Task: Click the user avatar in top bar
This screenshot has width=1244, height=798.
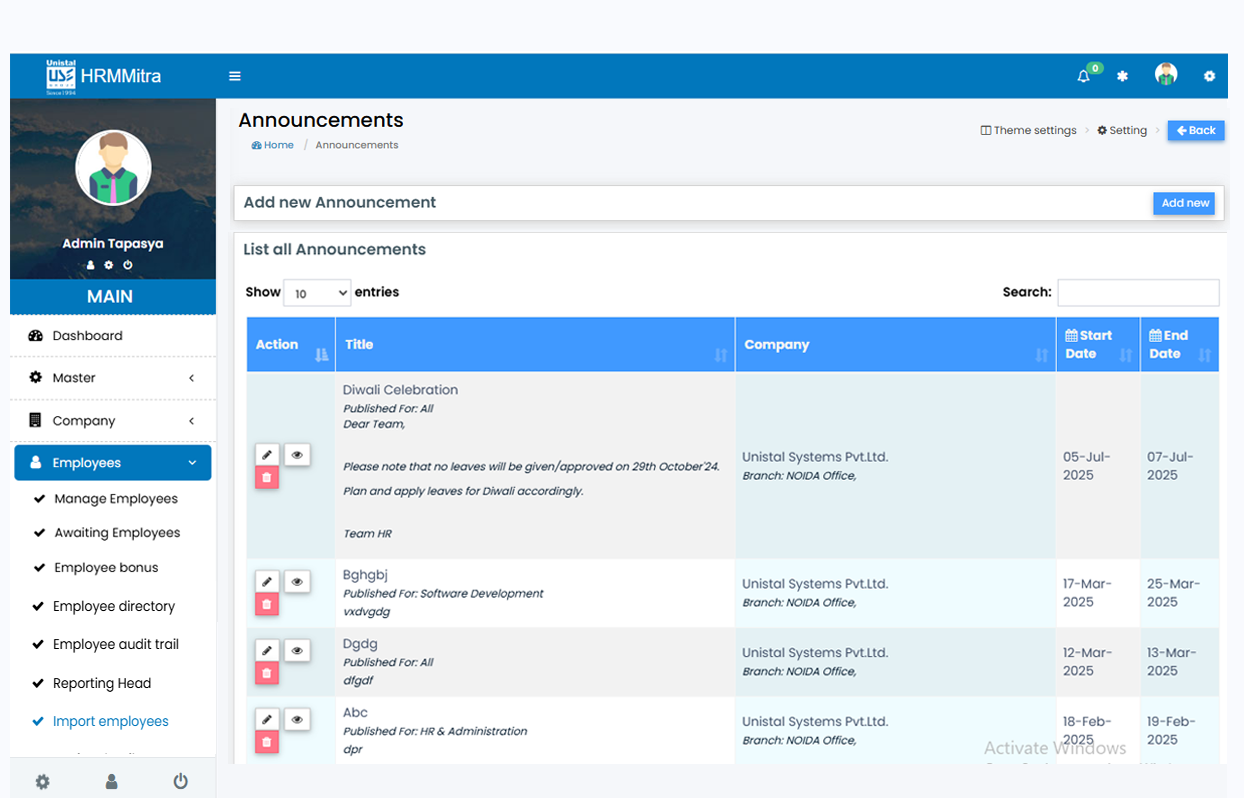Action: coord(1165,75)
